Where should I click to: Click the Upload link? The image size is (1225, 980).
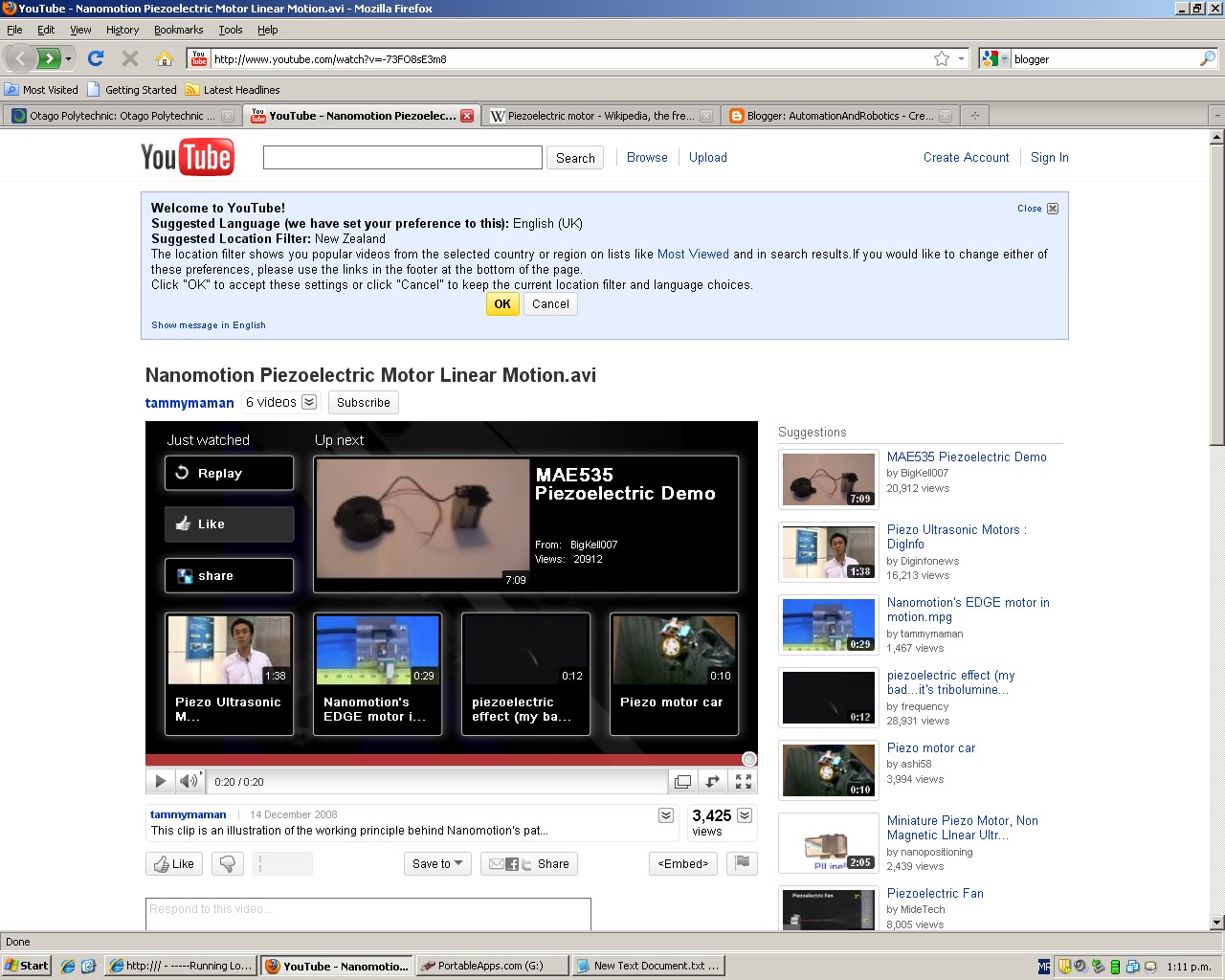pyautogui.click(x=708, y=157)
